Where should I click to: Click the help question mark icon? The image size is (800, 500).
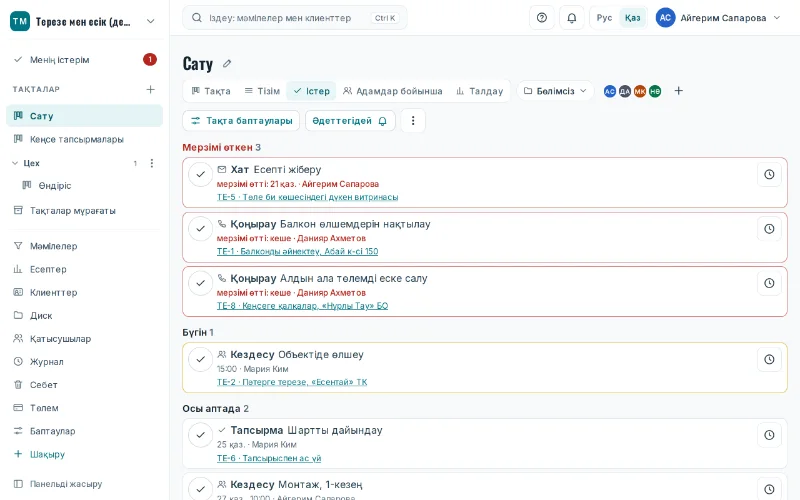(542, 18)
